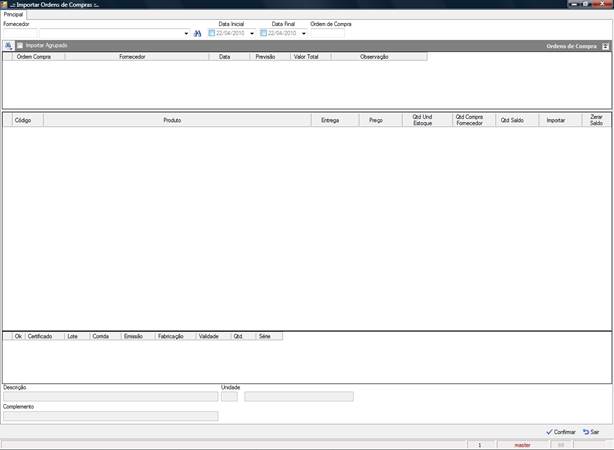Click the Ok column header in lots grid
The width and height of the screenshot is (614, 450).
(18, 336)
